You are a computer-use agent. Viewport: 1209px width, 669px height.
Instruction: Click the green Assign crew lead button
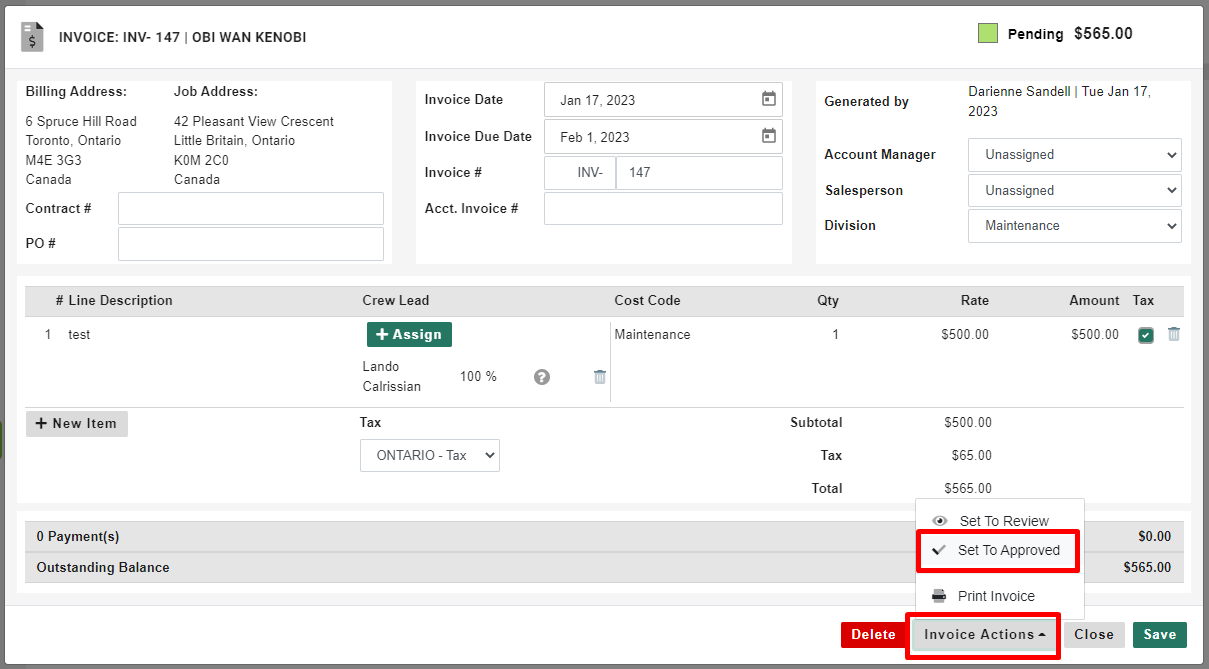409,334
